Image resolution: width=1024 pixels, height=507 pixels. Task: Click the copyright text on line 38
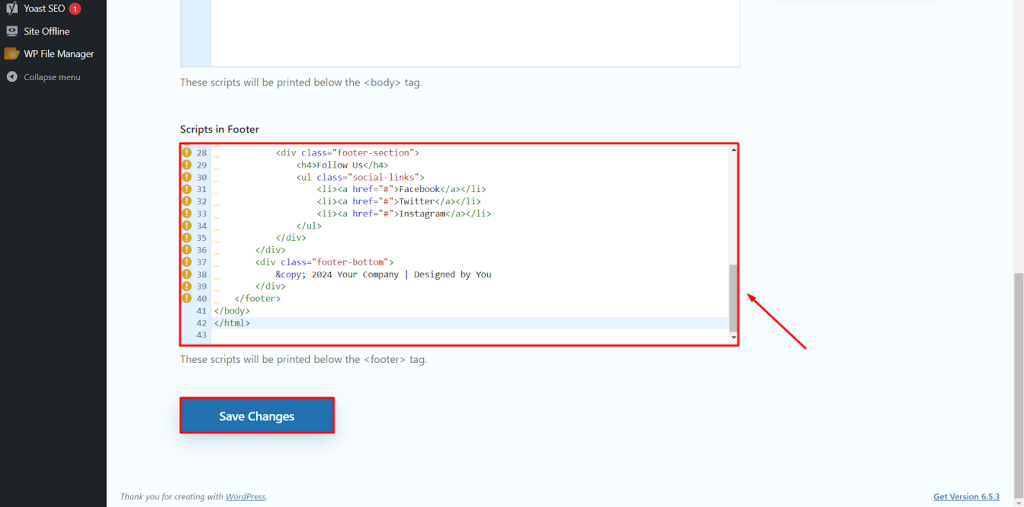click(x=383, y=274)
